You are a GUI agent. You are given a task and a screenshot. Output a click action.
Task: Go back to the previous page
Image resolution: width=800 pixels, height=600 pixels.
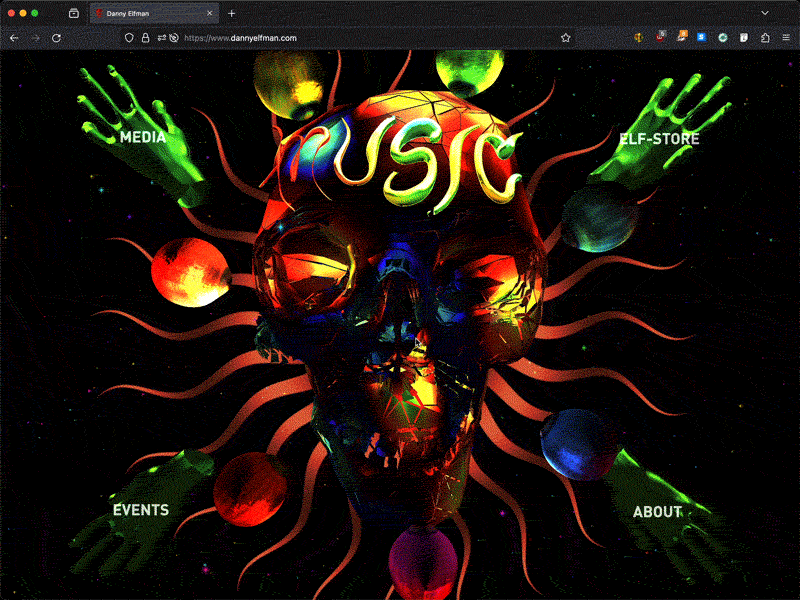pyautogui.click(x=14, y=38)
